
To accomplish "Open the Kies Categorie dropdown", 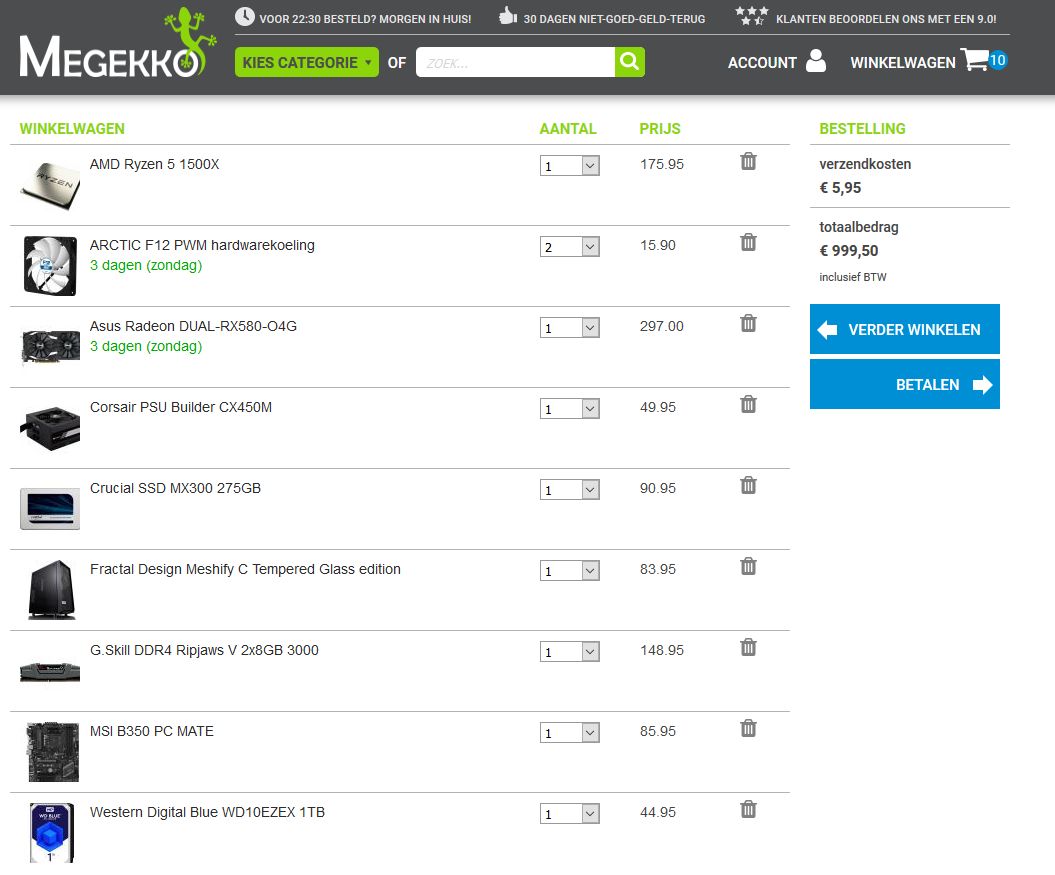I will tap(306, 62).
